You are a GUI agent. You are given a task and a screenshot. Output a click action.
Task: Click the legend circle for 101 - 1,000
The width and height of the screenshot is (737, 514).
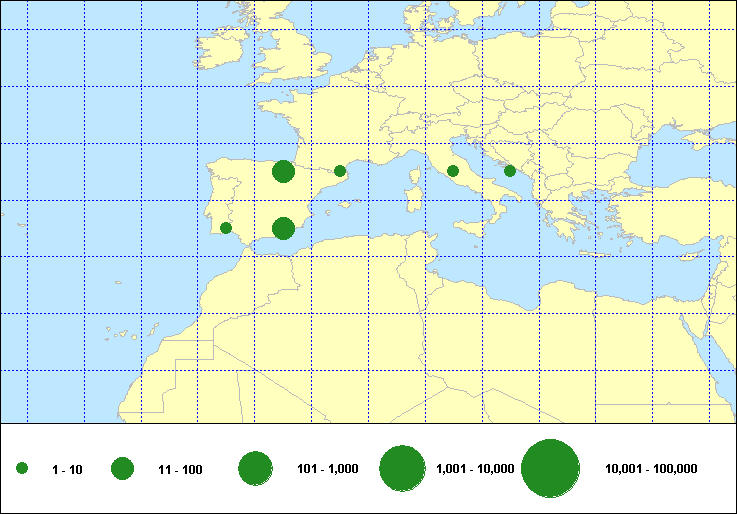point(256,468)
